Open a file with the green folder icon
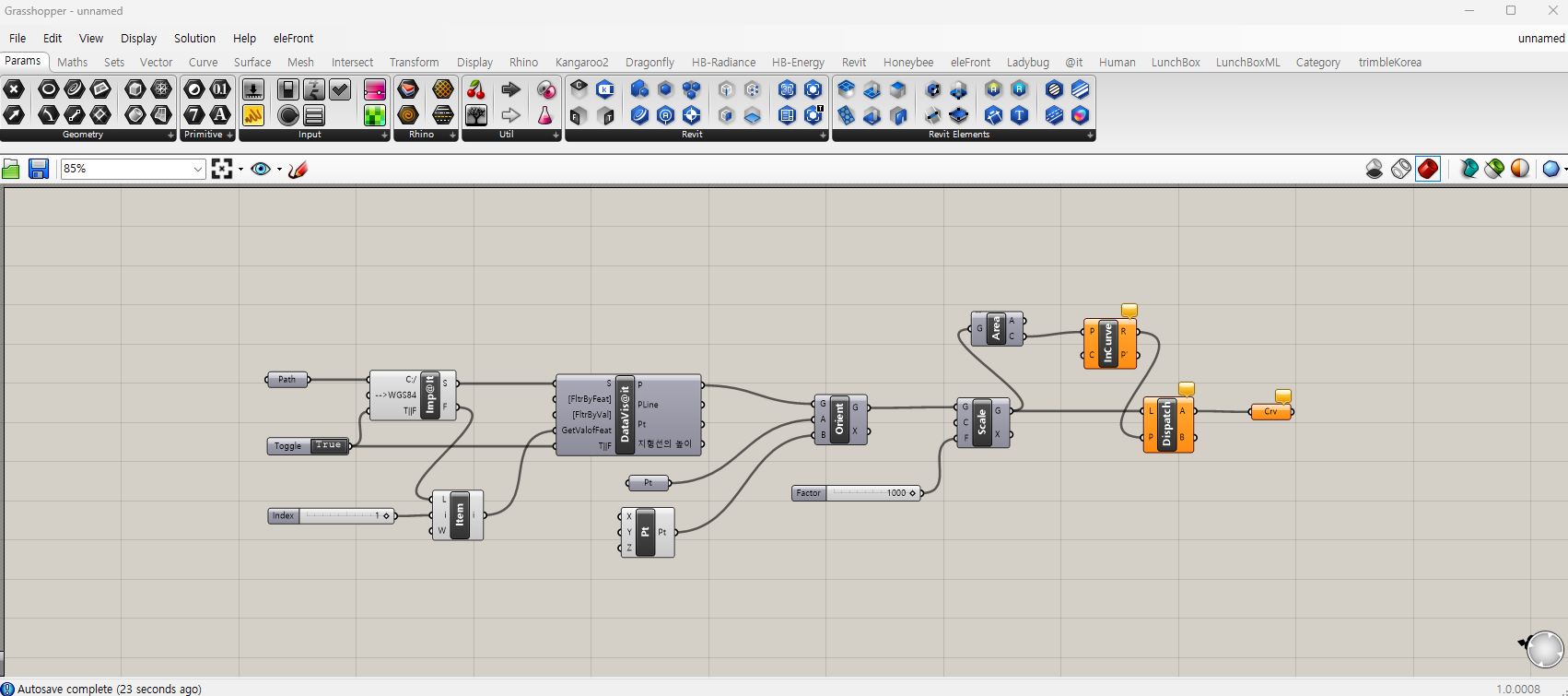The height and width of the screenshot is (696, 1568). coord(11,169)
